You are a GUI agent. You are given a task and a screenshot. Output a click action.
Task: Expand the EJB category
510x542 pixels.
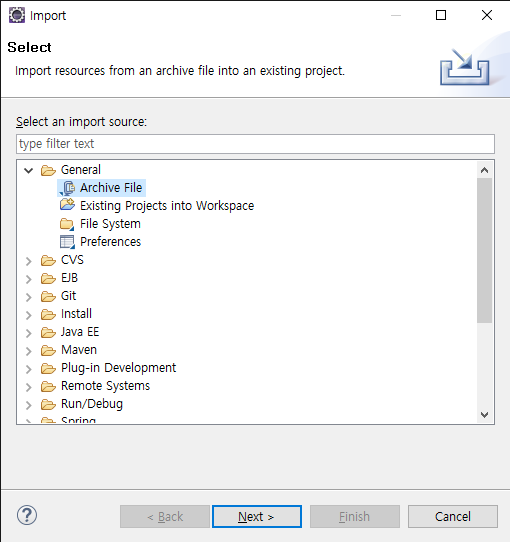point(29,279)
